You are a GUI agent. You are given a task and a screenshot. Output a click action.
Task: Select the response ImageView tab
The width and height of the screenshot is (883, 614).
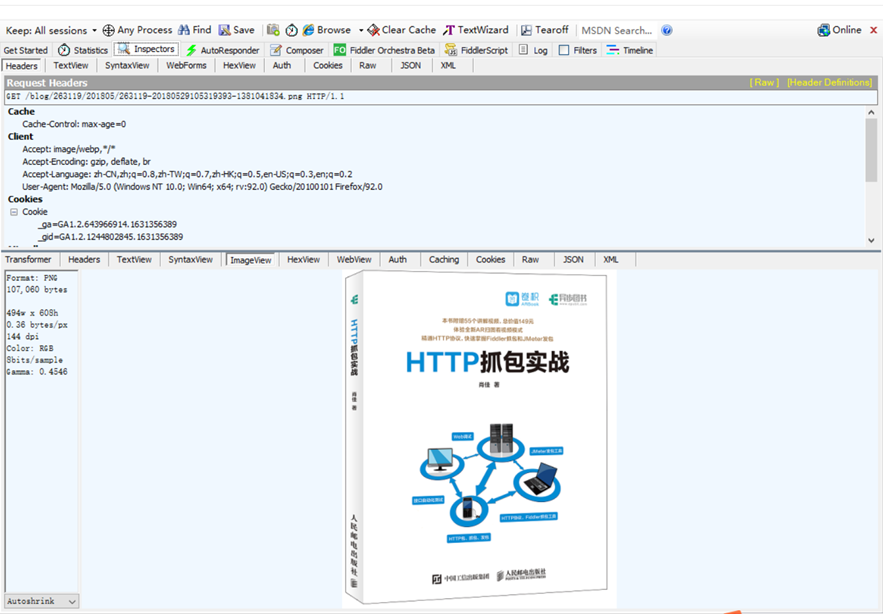(251, 260)
